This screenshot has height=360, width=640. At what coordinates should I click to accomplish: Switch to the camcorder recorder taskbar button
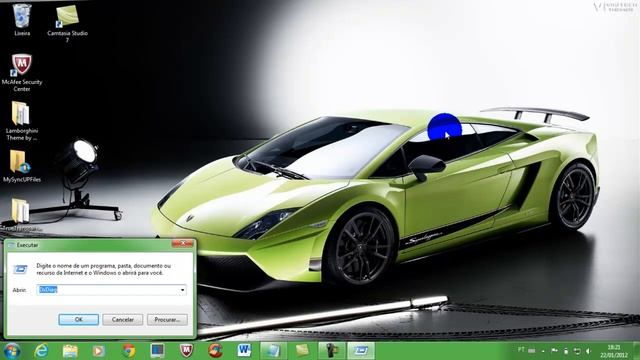click(332, 351)
